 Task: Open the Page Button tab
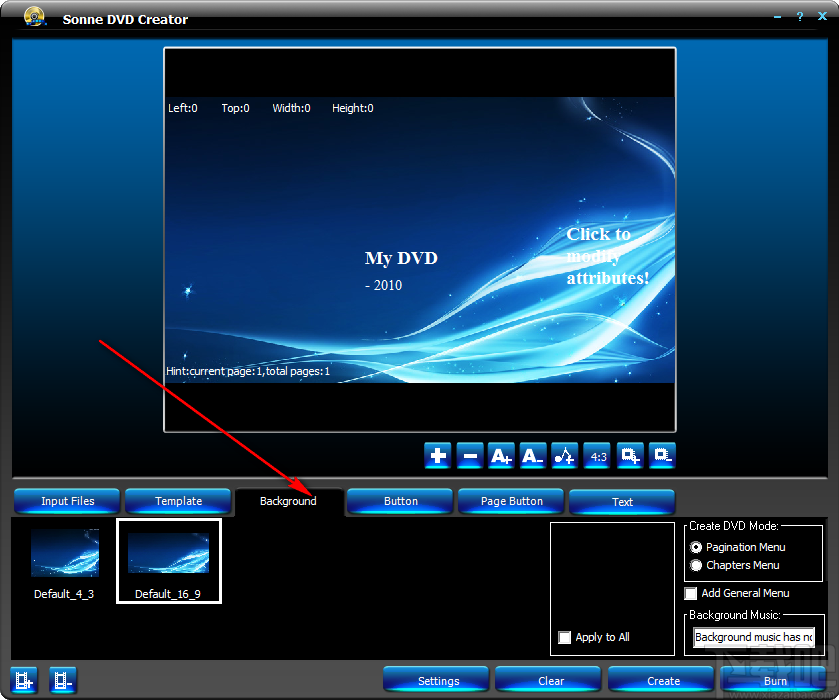tap(510, 501)
